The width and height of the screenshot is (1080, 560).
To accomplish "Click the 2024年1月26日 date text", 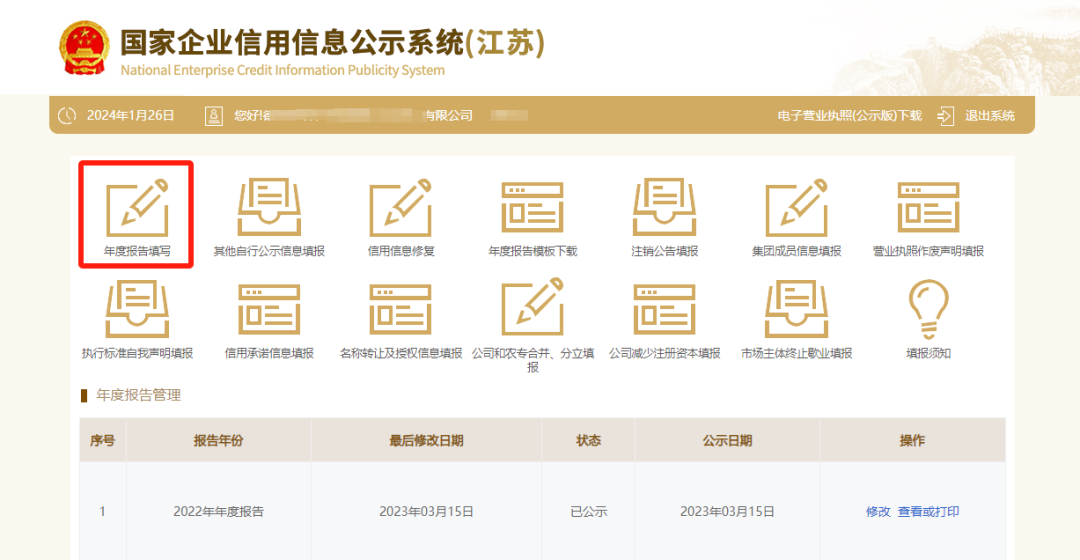I will (x=130, y=116).
